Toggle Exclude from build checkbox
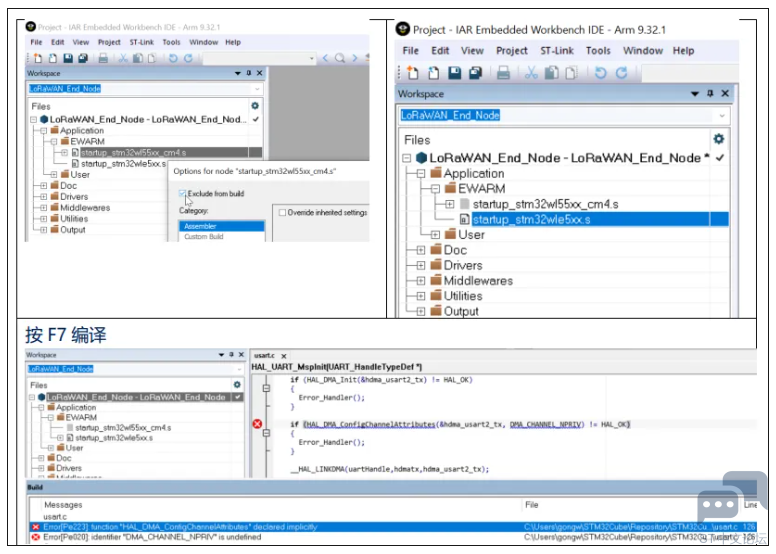 pos(182,194)
